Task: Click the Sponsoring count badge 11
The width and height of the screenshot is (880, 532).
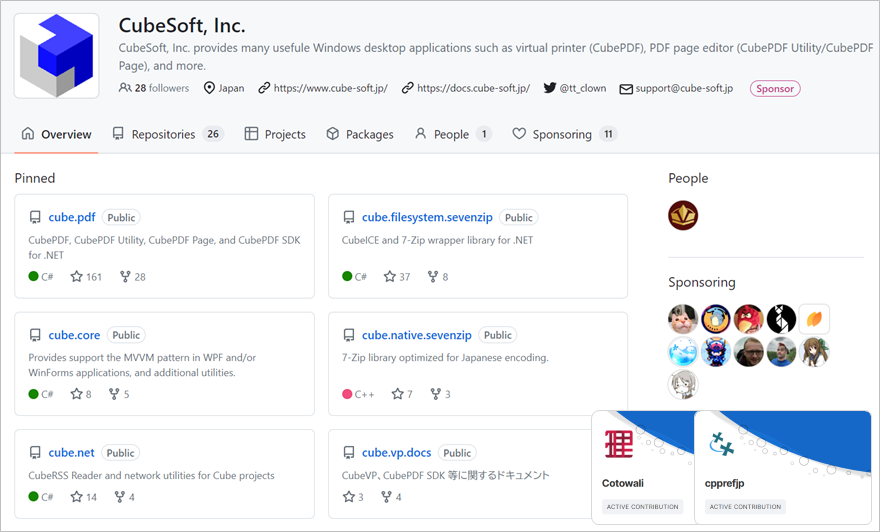Action: (x=608, y=134)
